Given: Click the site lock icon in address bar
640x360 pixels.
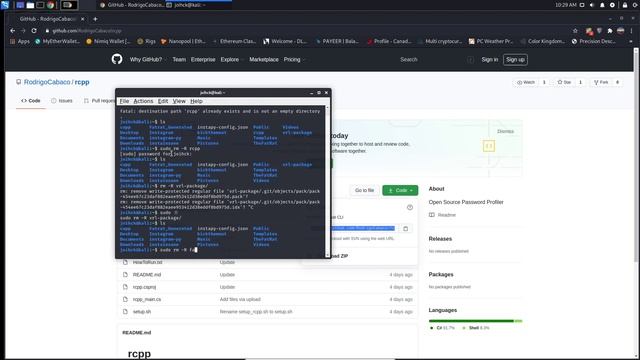Looking at the screenshot, I should (x=47, y=31).
